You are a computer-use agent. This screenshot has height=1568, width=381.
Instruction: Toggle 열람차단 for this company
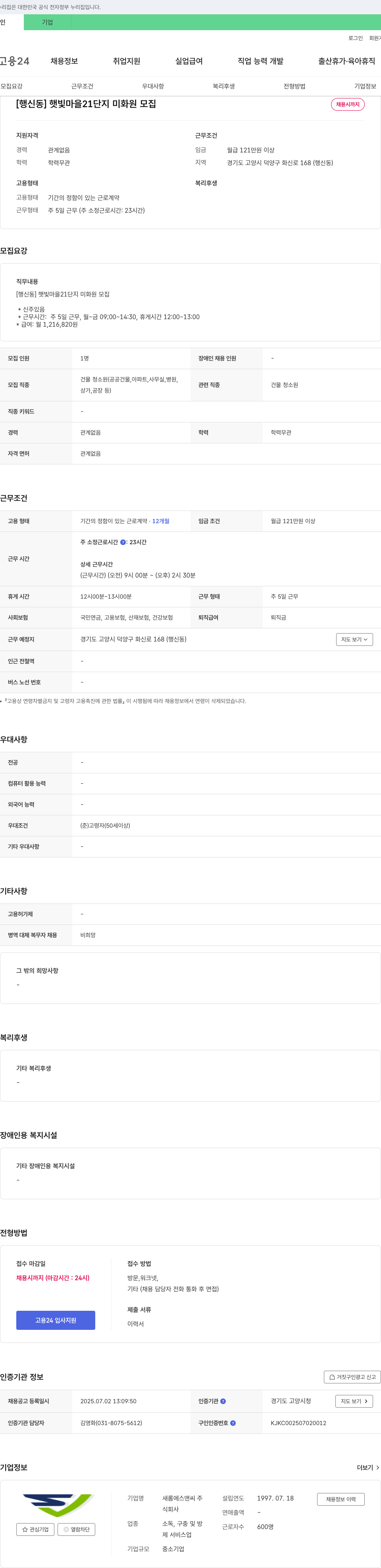click(x=76, y=1529)
